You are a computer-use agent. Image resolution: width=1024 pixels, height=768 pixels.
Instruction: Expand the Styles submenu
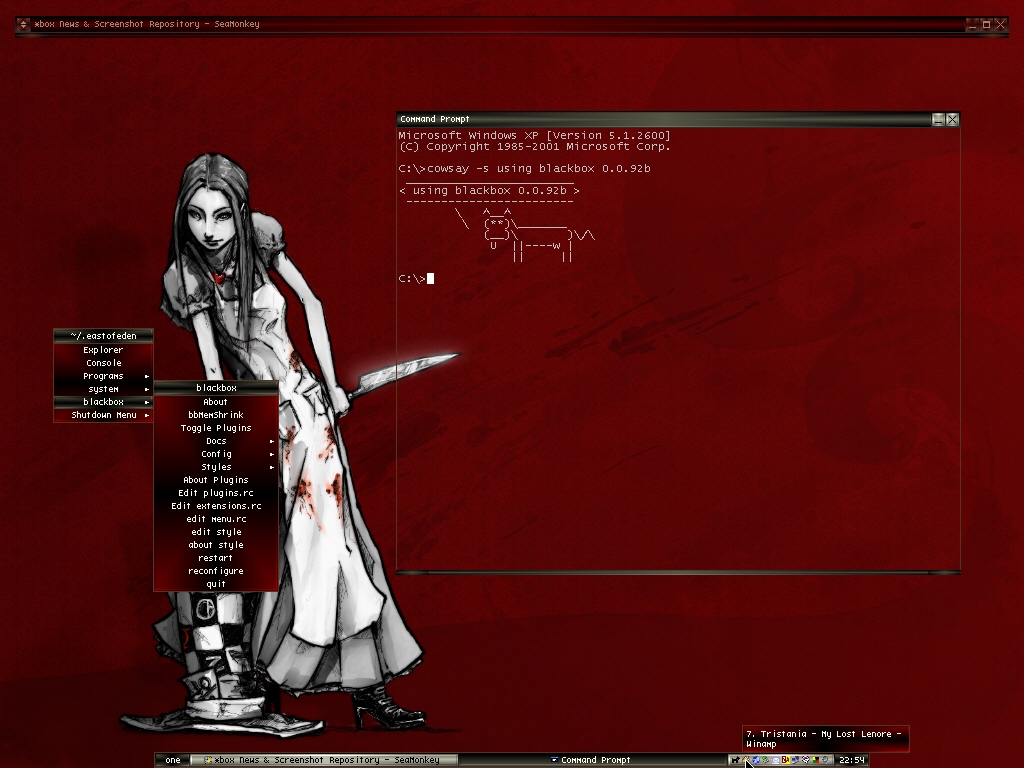(216, 468)
